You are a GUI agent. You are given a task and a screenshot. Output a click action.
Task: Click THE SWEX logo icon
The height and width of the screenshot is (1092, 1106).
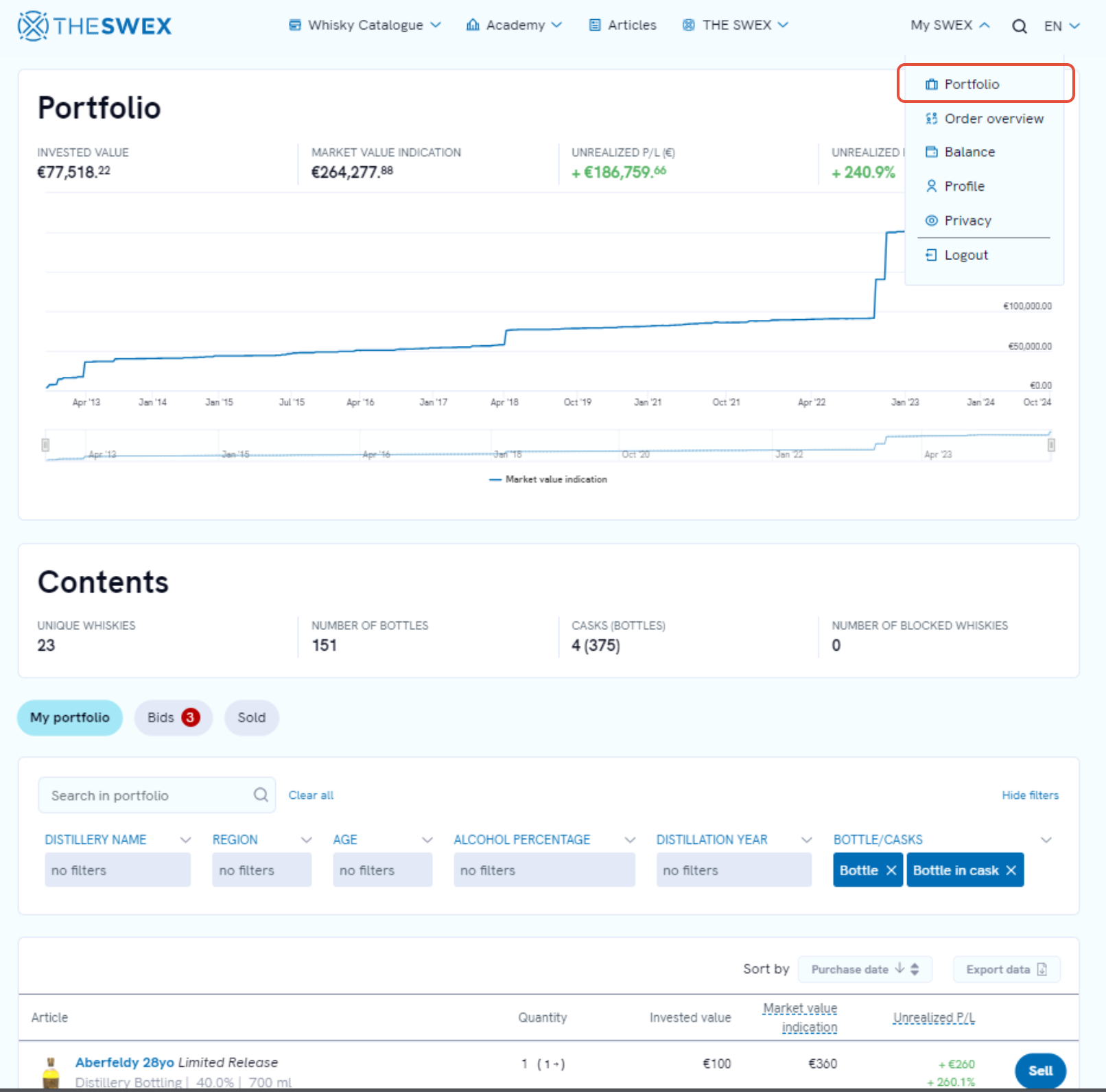point(33,26)
